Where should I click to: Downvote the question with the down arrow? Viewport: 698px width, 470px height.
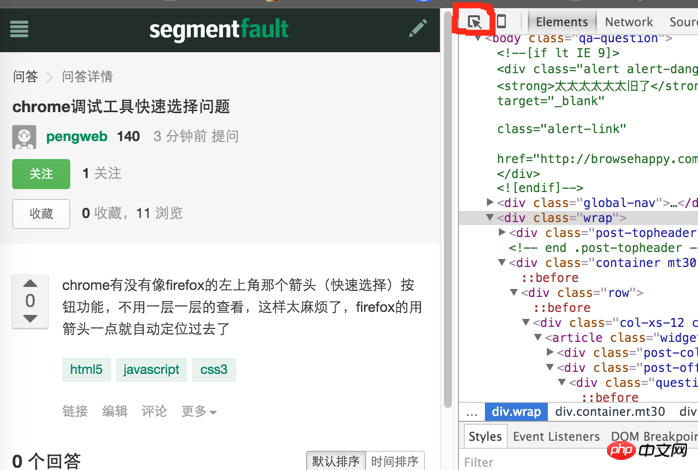point(30,319)
